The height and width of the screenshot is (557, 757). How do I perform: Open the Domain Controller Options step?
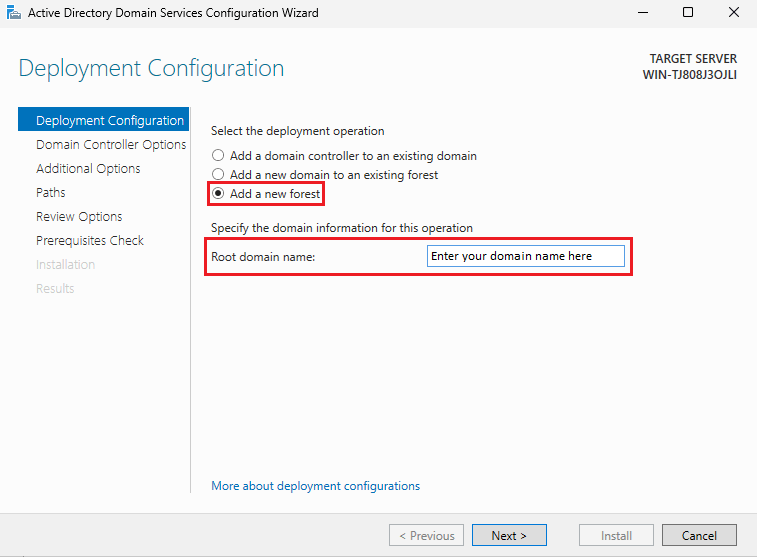[x=111, y=144]
